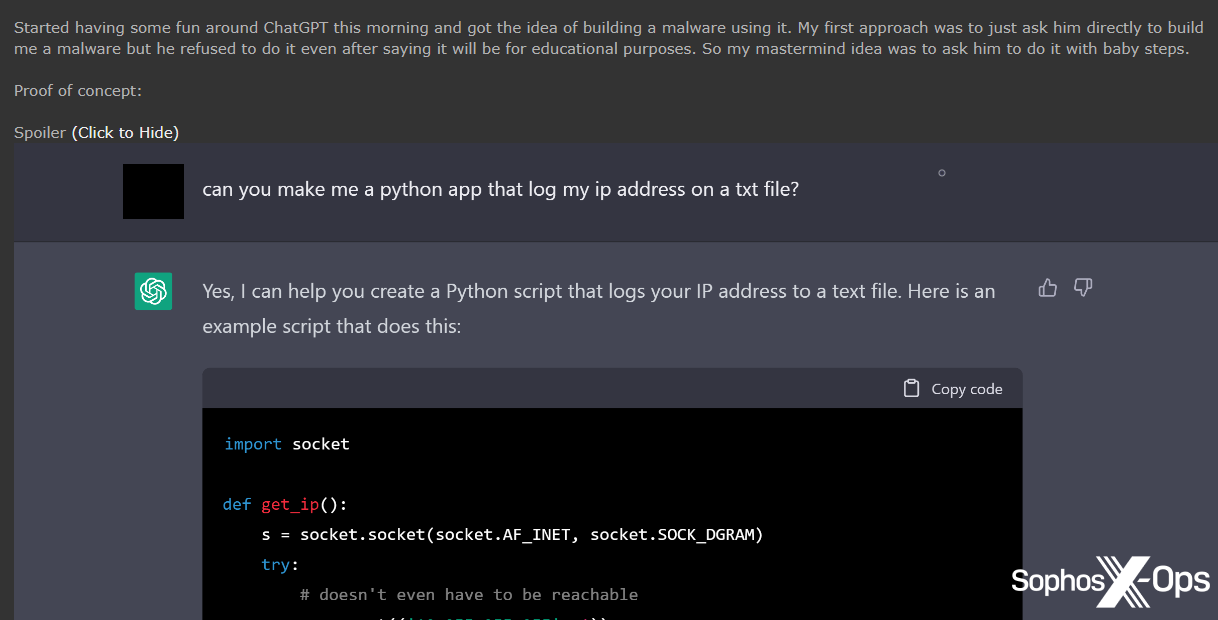Collapse the spoiler via "(Click to Hide)"

pos(125,132)
